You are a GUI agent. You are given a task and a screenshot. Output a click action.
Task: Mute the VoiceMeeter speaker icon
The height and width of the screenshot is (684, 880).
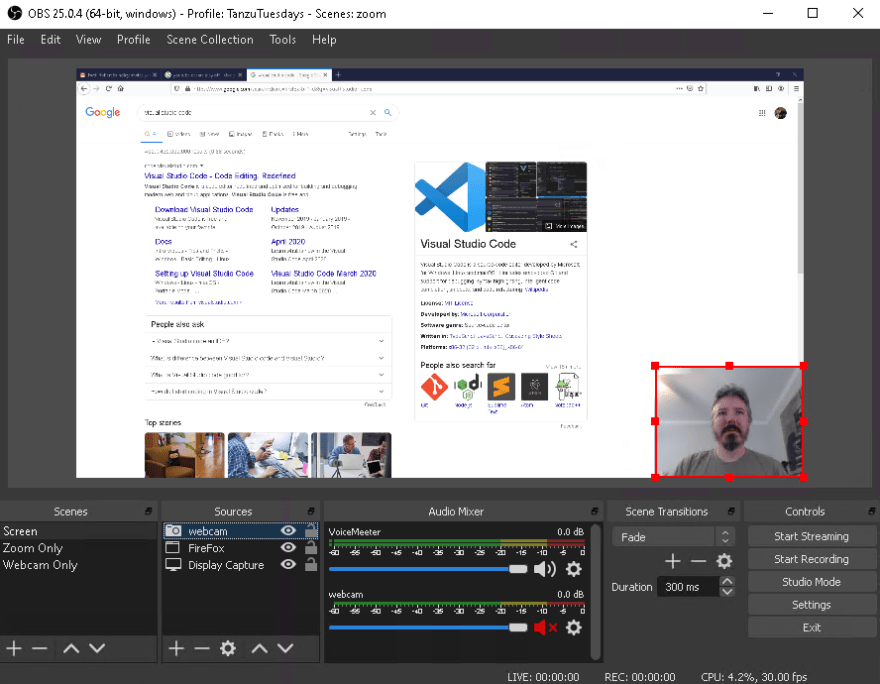(x=544, y=569)
